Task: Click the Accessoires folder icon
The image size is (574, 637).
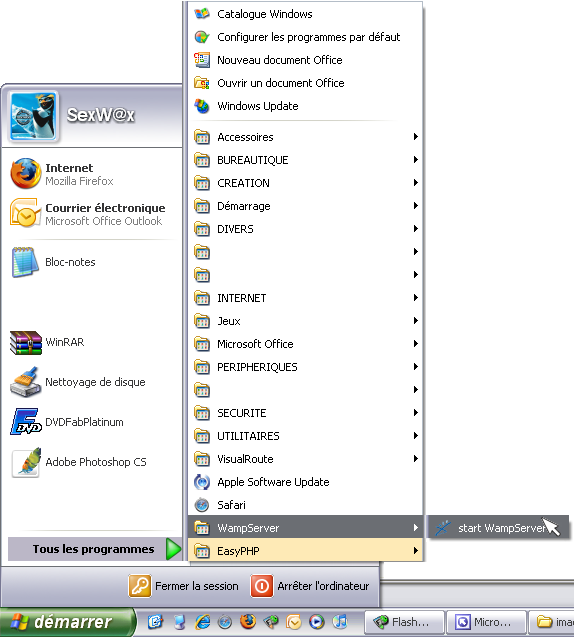Action: coord(202,137)
